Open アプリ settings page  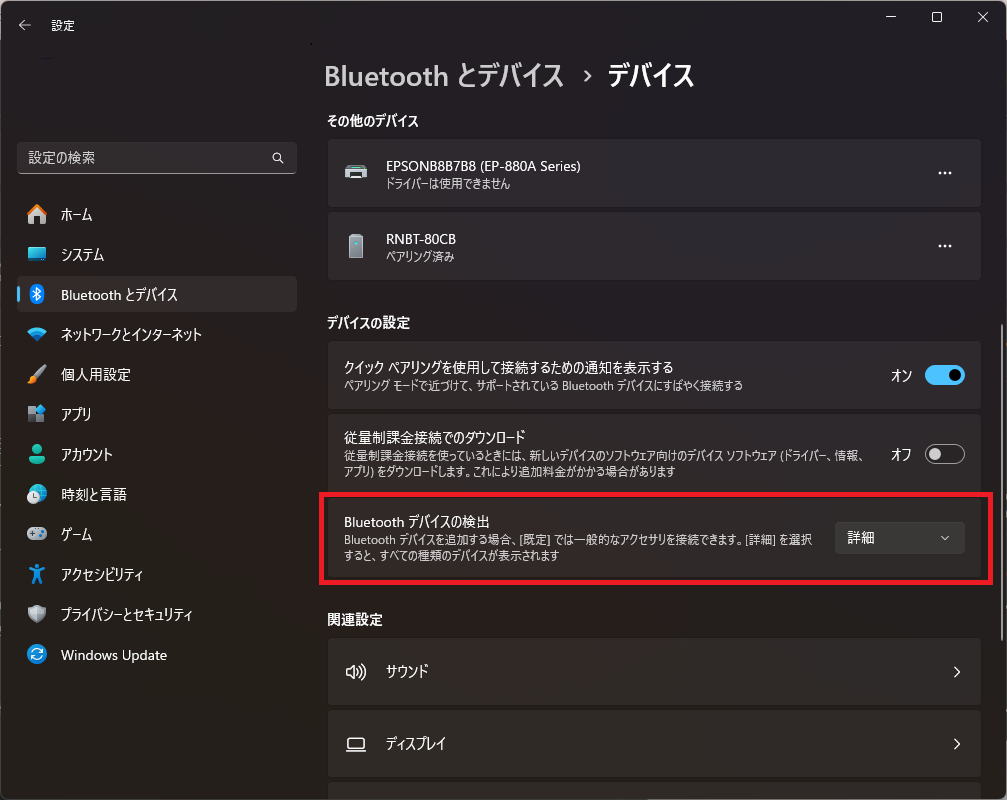(157, 414)
